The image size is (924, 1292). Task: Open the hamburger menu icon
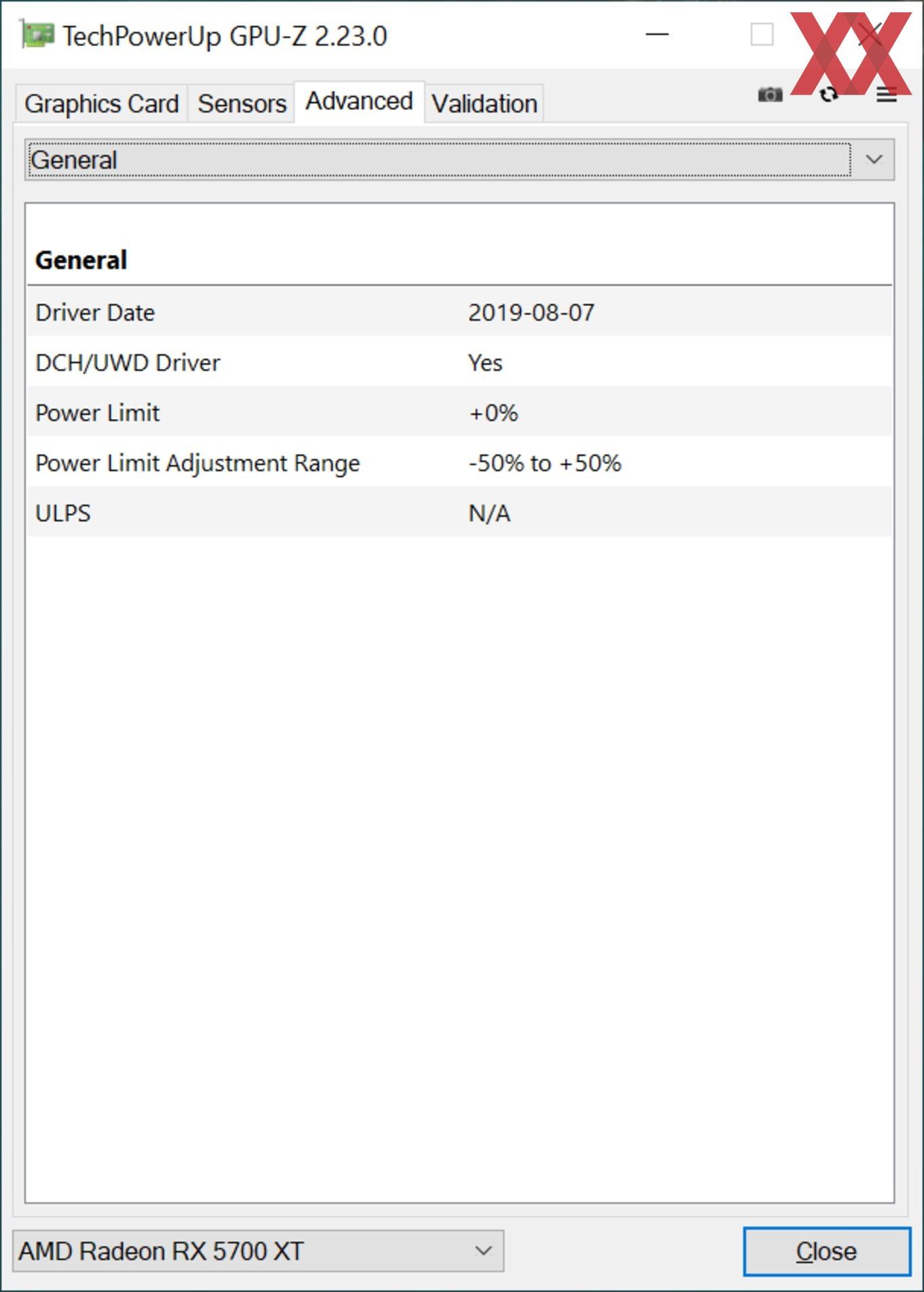pos(887,94)
